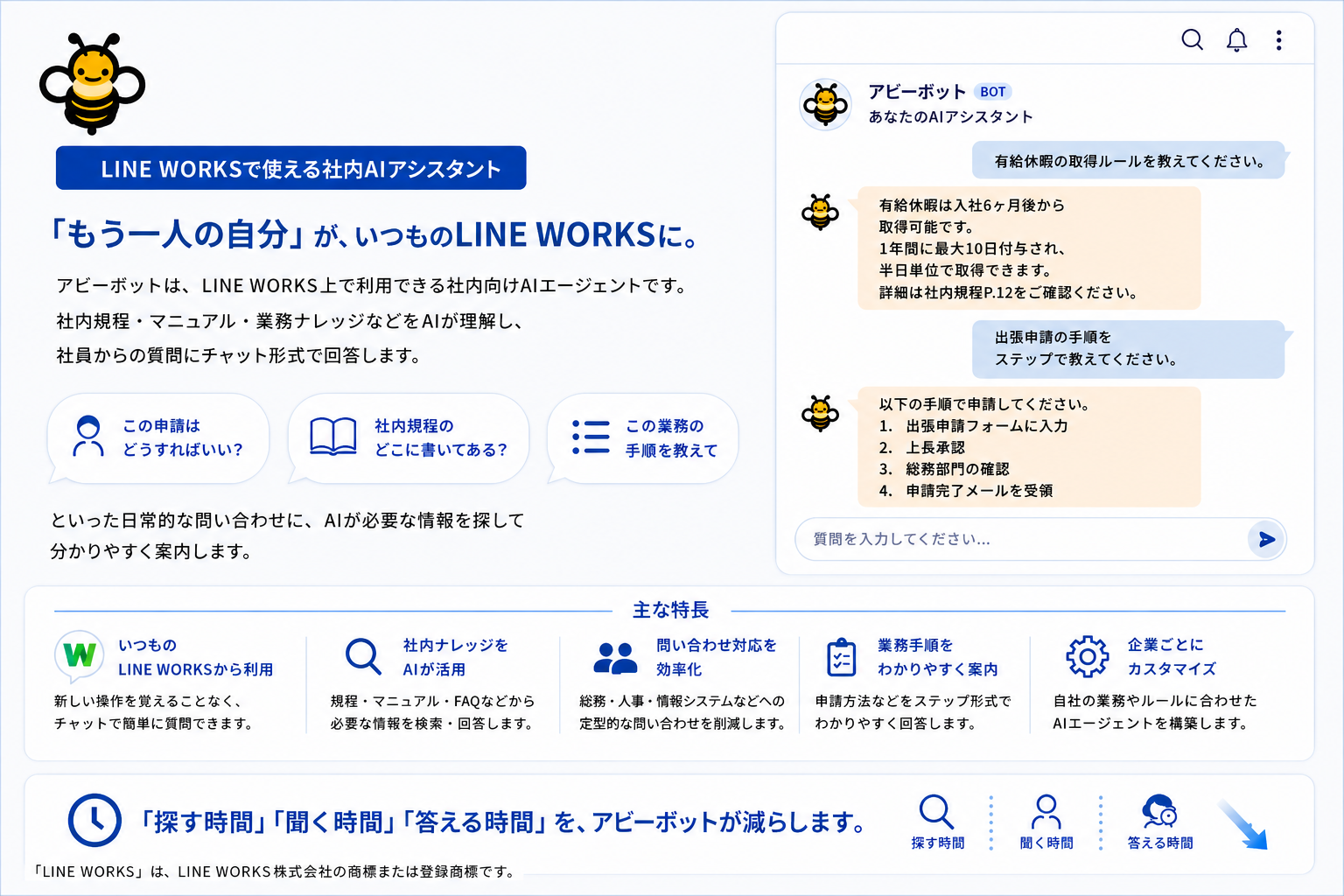
Task: Click the user message starting 出張申請の手順を
Action: (x=1129, y=348)
